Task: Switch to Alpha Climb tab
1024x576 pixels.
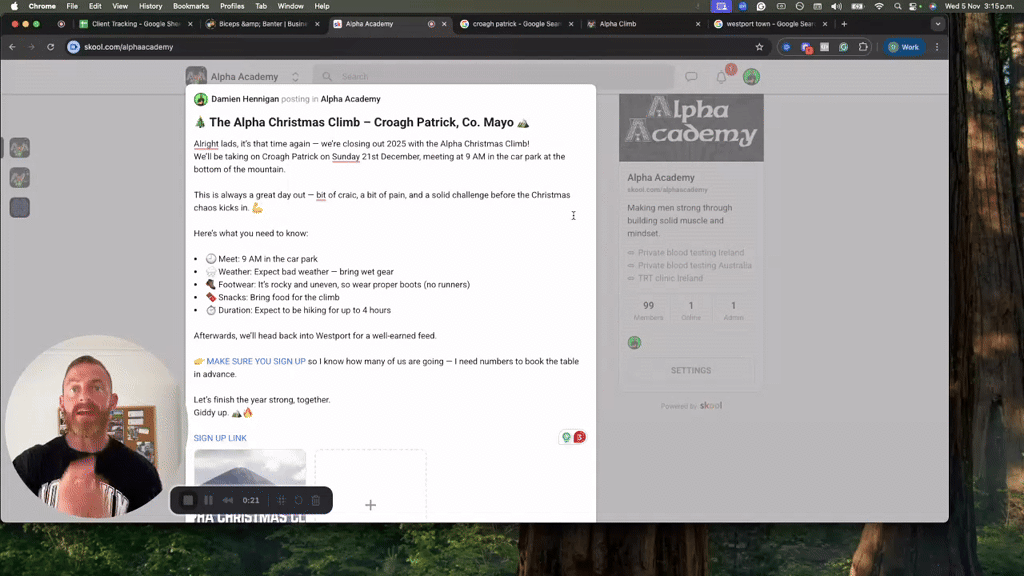Action: click(x=643, y=24)
